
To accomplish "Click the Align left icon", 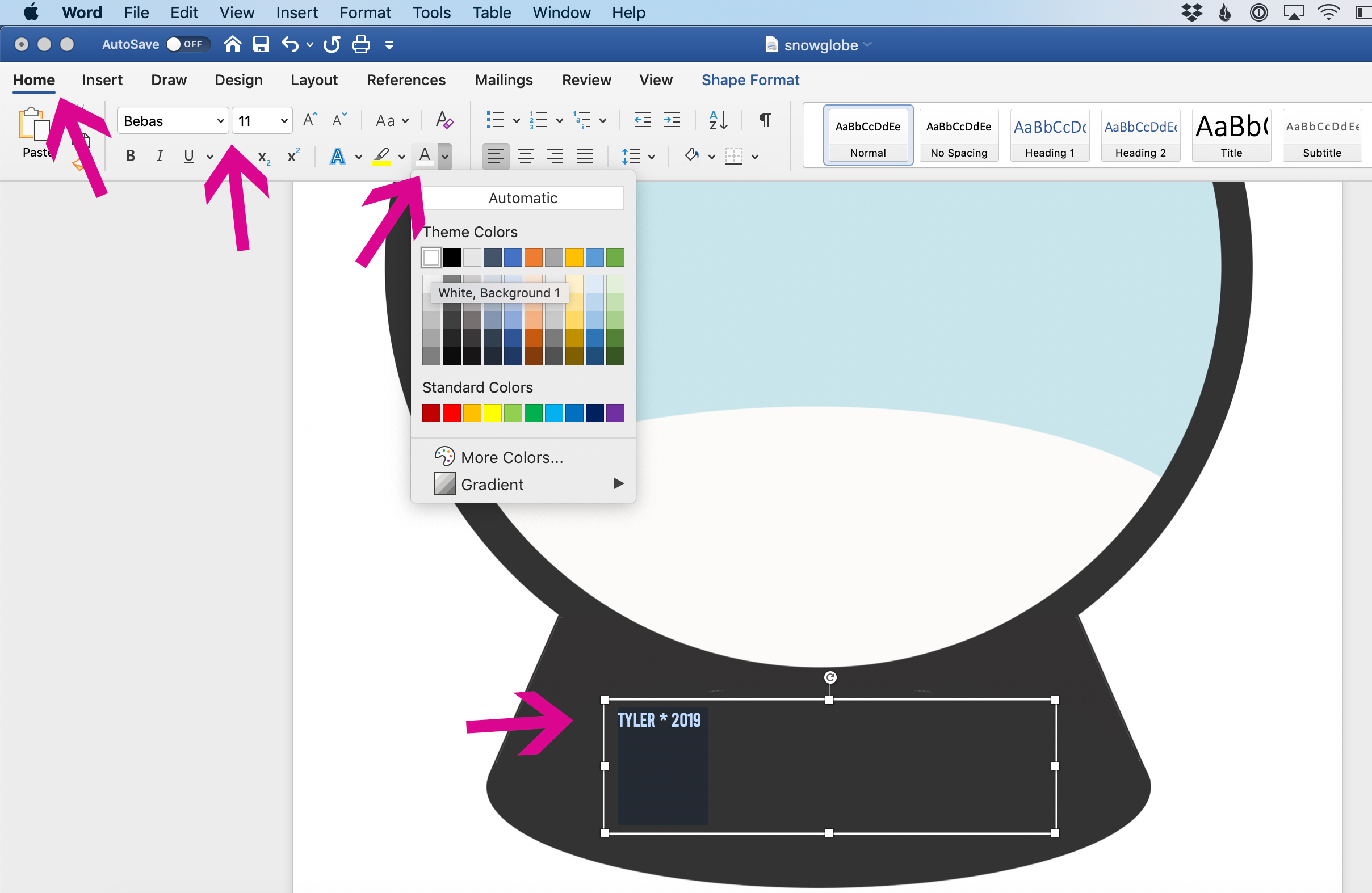I will [x=495, y=156].
